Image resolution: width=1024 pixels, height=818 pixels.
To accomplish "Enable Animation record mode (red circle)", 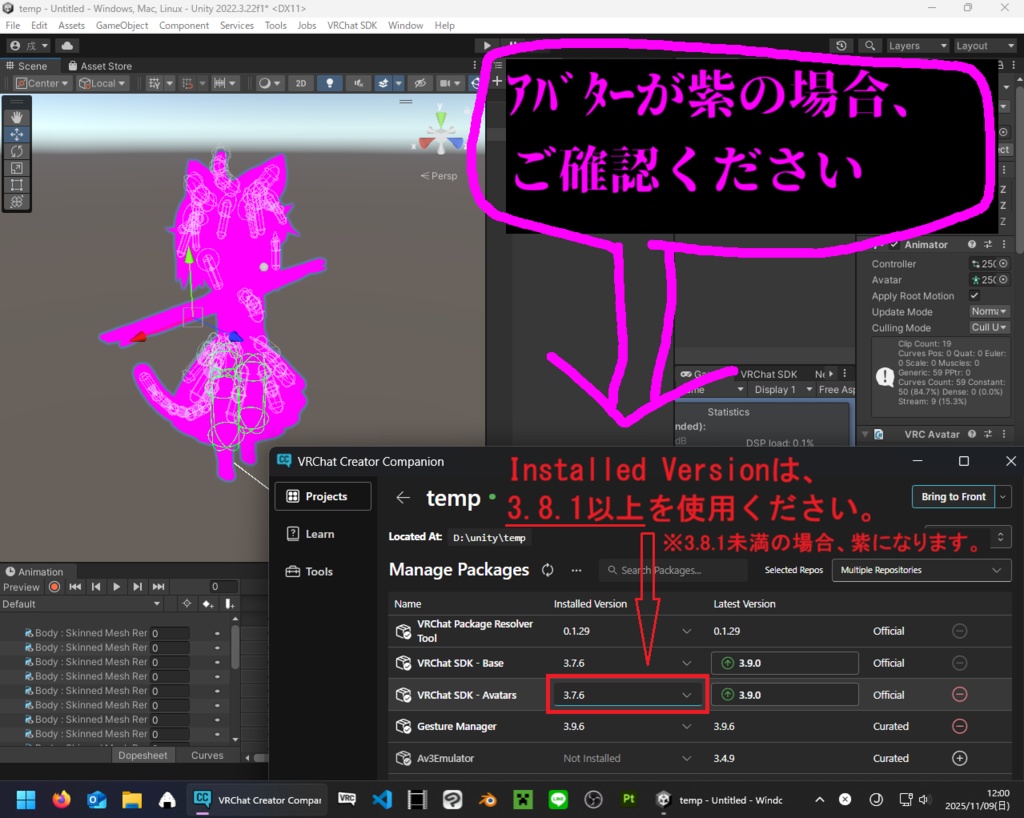I will (54, 587).
